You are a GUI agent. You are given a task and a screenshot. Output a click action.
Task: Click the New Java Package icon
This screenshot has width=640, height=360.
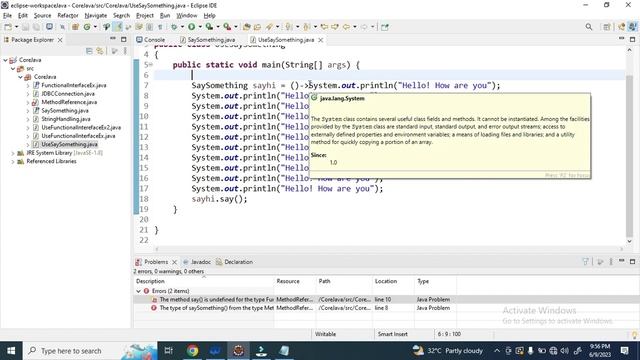(x=75, y=27)
